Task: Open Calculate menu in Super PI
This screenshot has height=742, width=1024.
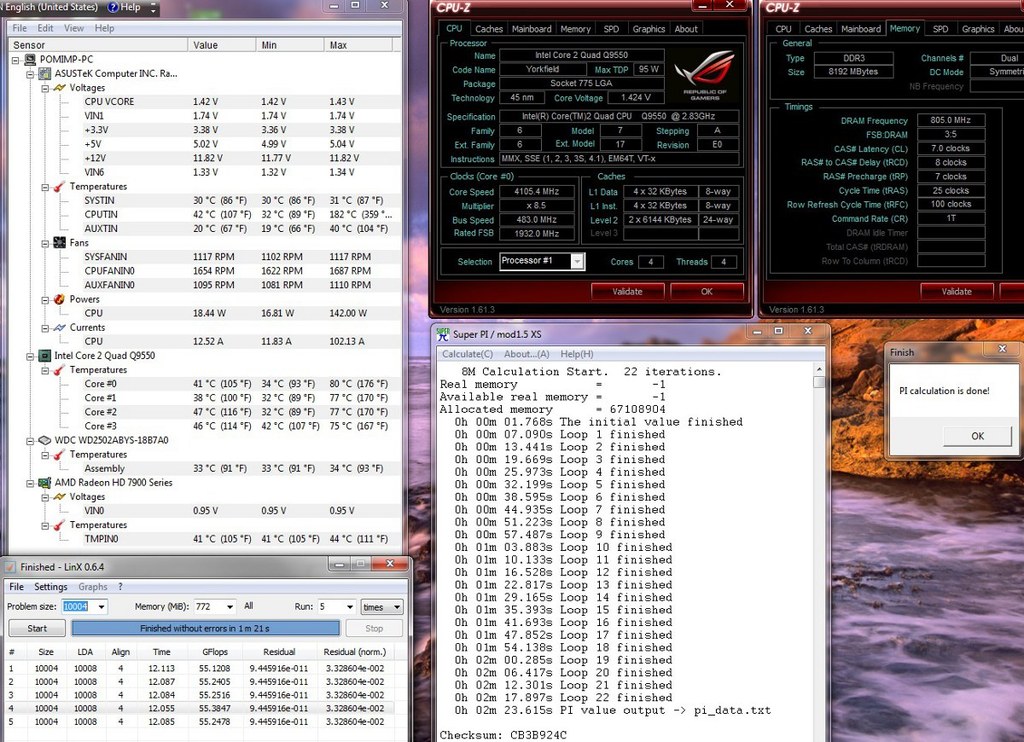Action: [x=467, y=354]
